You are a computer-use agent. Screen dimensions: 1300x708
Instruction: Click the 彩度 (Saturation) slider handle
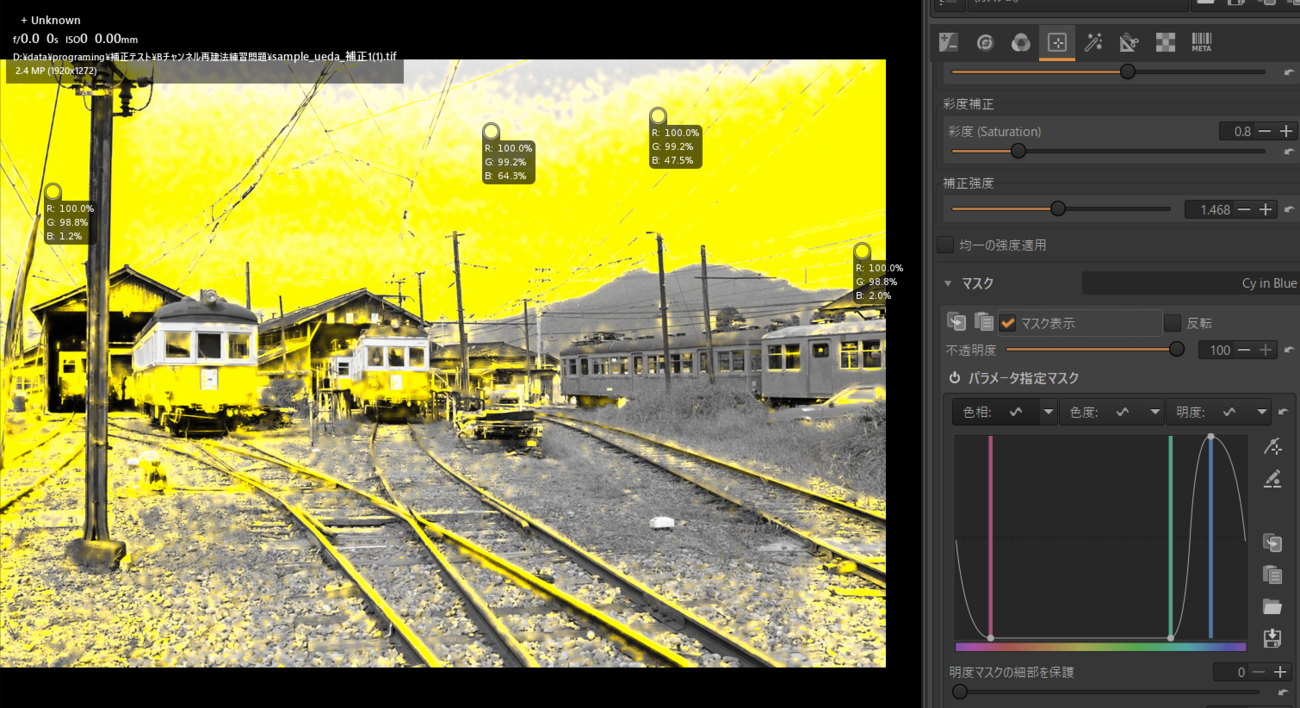[1018, 151]
